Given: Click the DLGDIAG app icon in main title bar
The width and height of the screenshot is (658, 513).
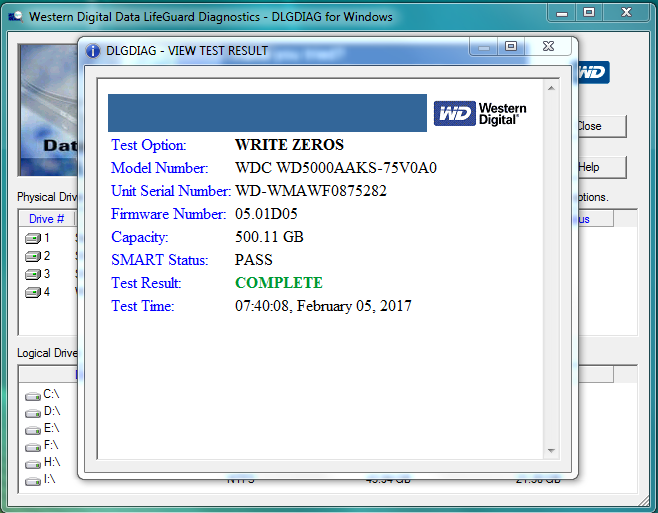Looking at the screenshot, I should [16, 17].
